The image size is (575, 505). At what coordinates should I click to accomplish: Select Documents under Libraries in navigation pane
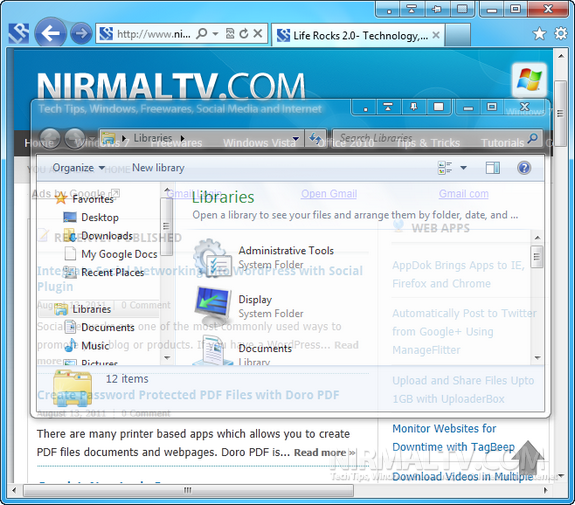99,327
